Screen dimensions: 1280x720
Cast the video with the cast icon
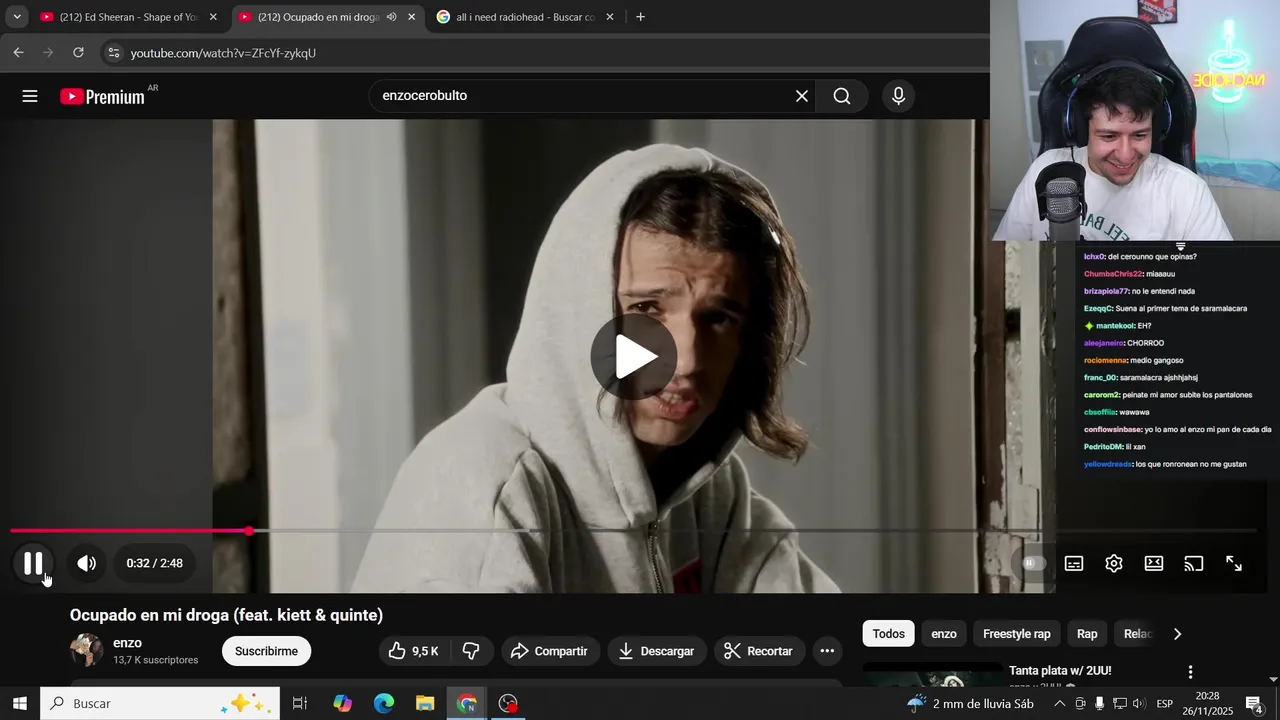coord(1194,563)
